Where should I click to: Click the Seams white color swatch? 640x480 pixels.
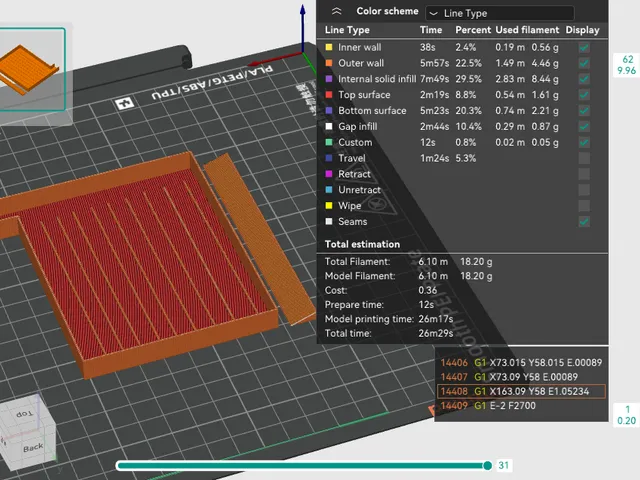(329, 222)
